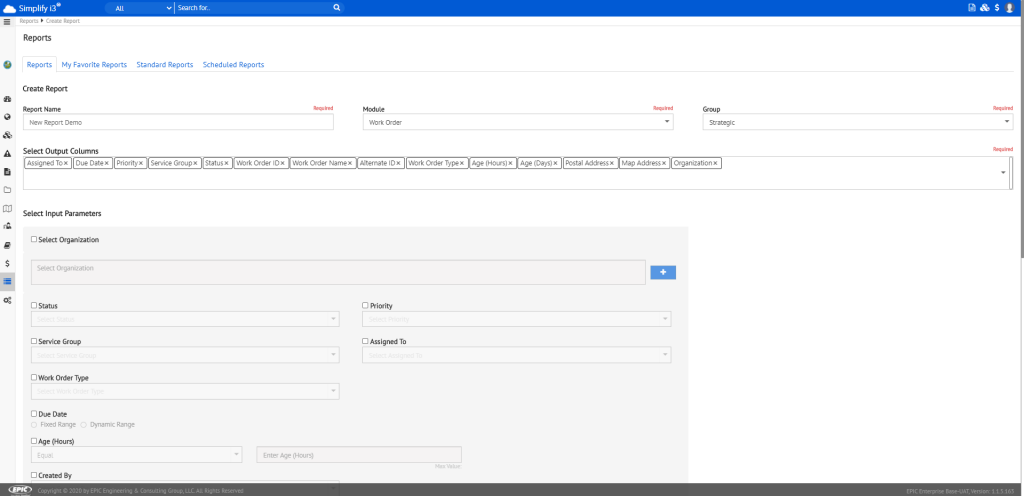Click the search magnifier icon

tap(337, 7)
